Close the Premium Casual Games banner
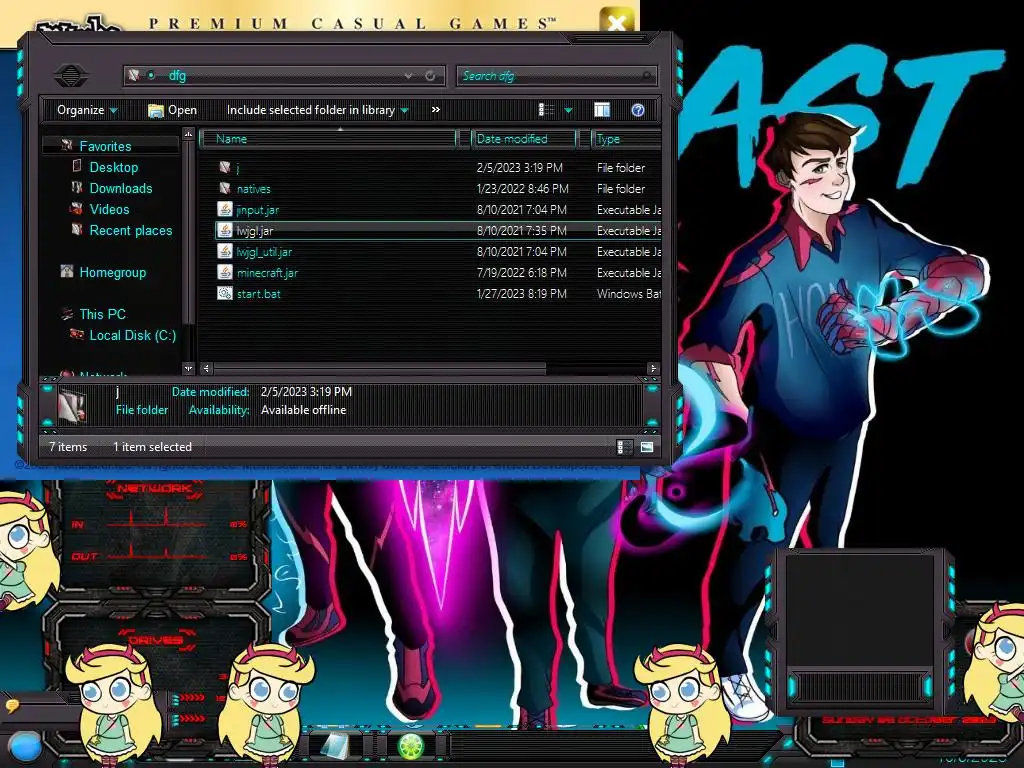The width and height of the screenshot is (1024, 768). point(616,22)
